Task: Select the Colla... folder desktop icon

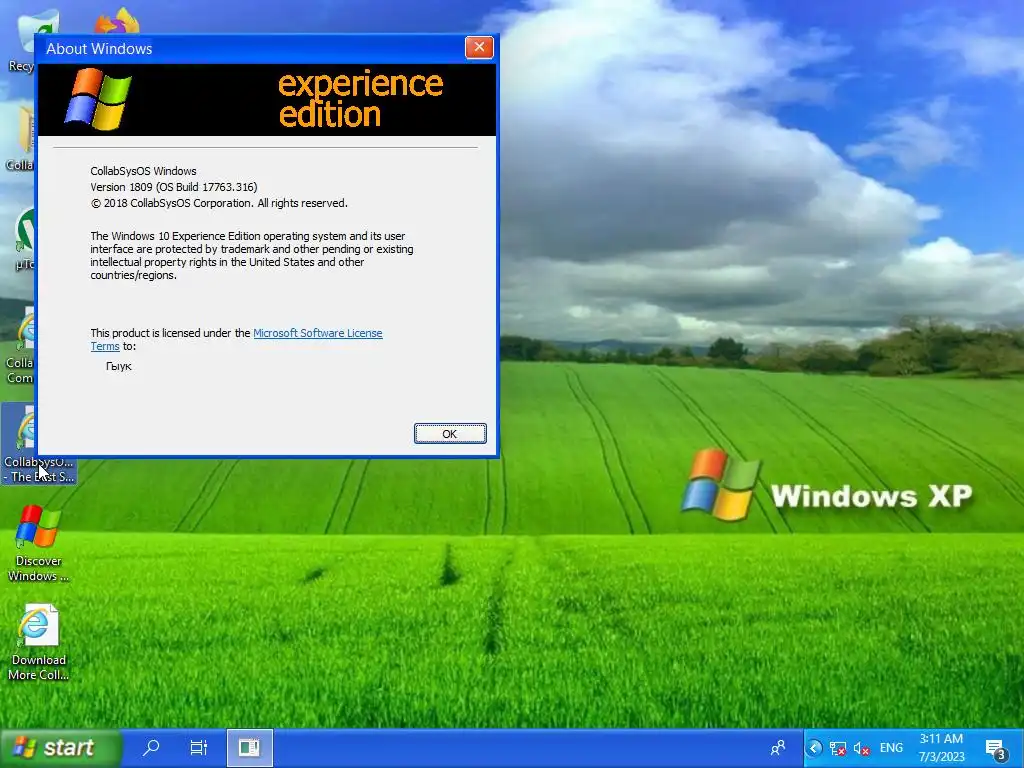Action: click(x=22, y=139)
